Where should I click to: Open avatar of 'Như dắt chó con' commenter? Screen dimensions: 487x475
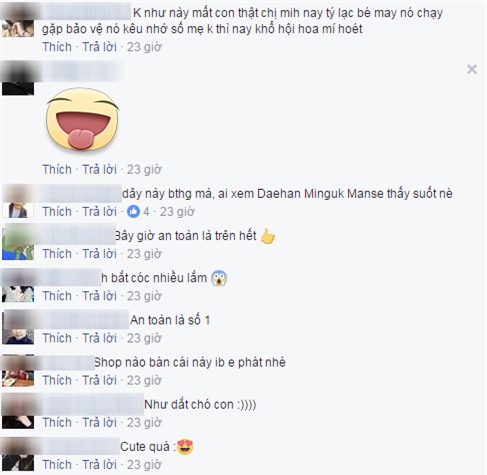pos(18,412)
